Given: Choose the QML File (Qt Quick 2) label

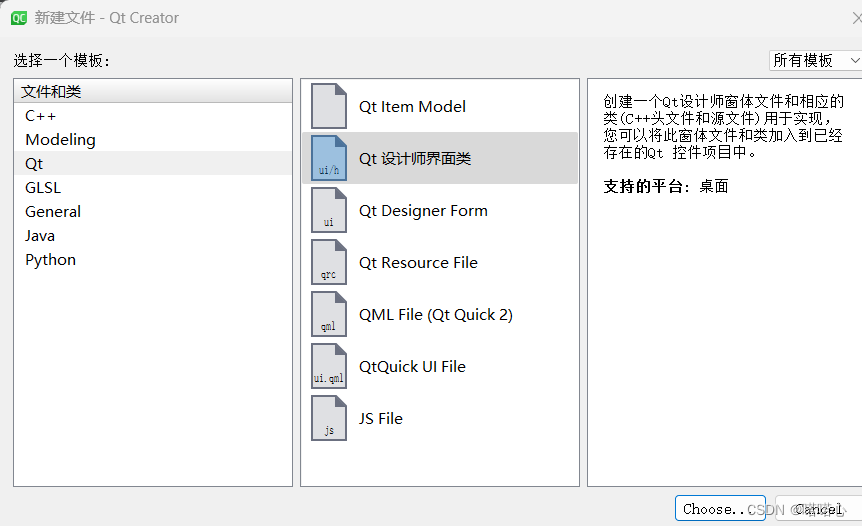Looking at the screenshot, I should click(436, 315).
